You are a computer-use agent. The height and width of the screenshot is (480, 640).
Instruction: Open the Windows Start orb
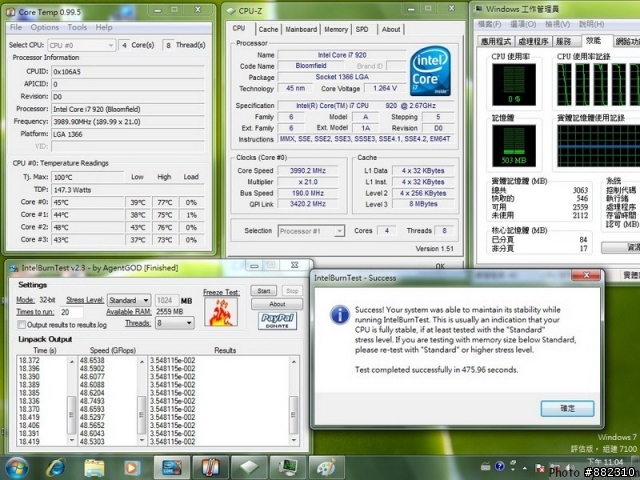pyautogui.click(x=16, y=468)
